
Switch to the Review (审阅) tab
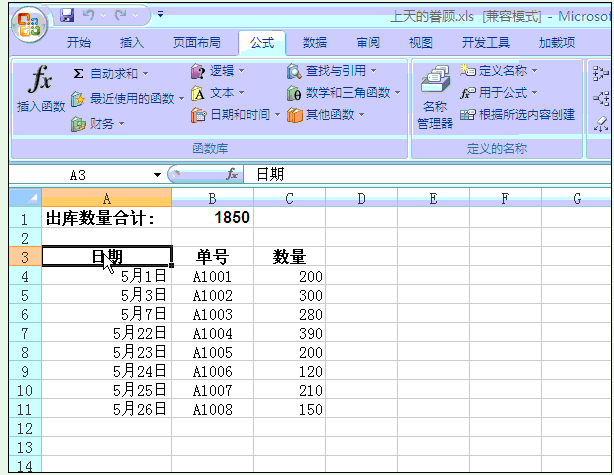click(368, 42)
